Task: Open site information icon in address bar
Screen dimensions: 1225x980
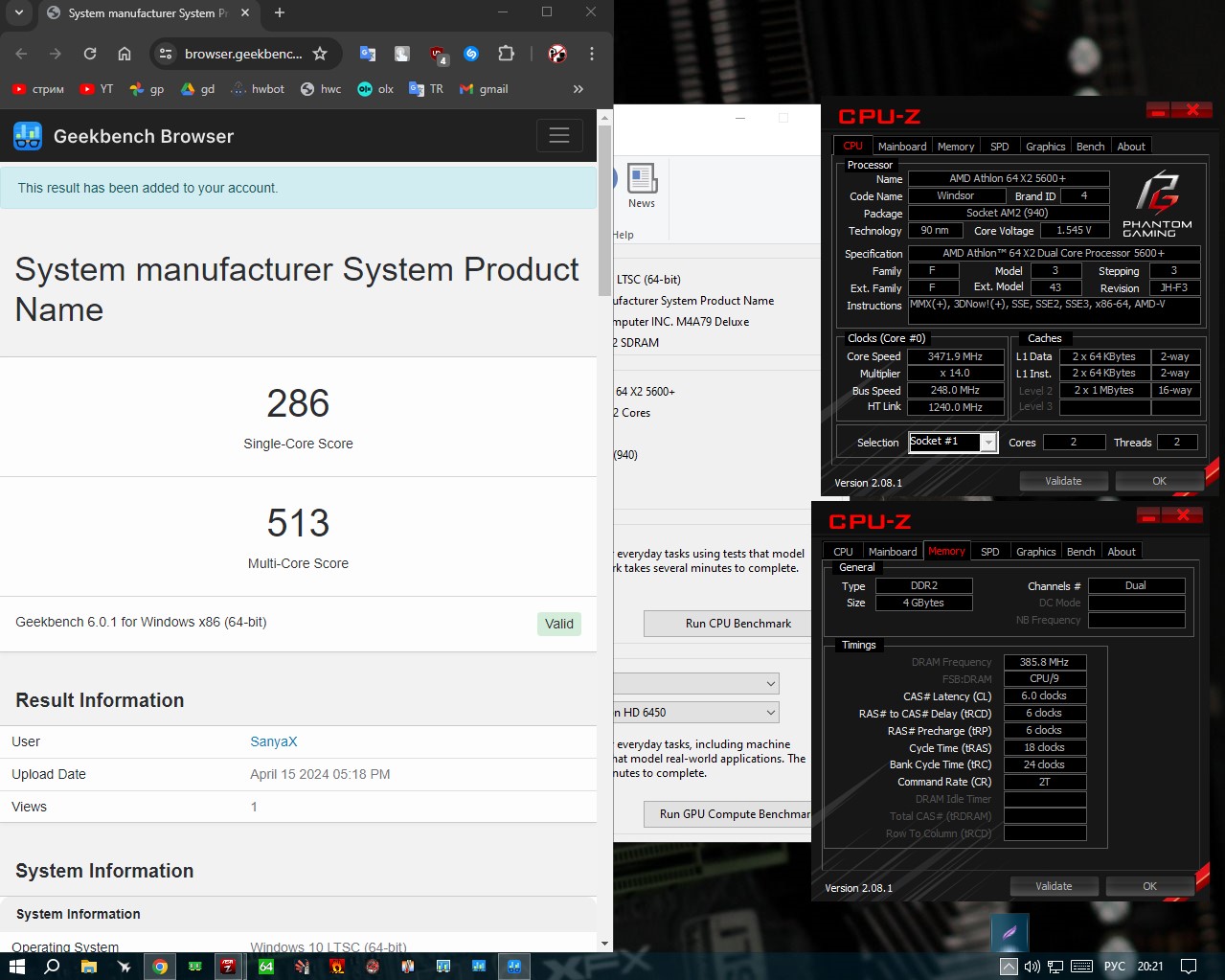Action: click(166, 54)
